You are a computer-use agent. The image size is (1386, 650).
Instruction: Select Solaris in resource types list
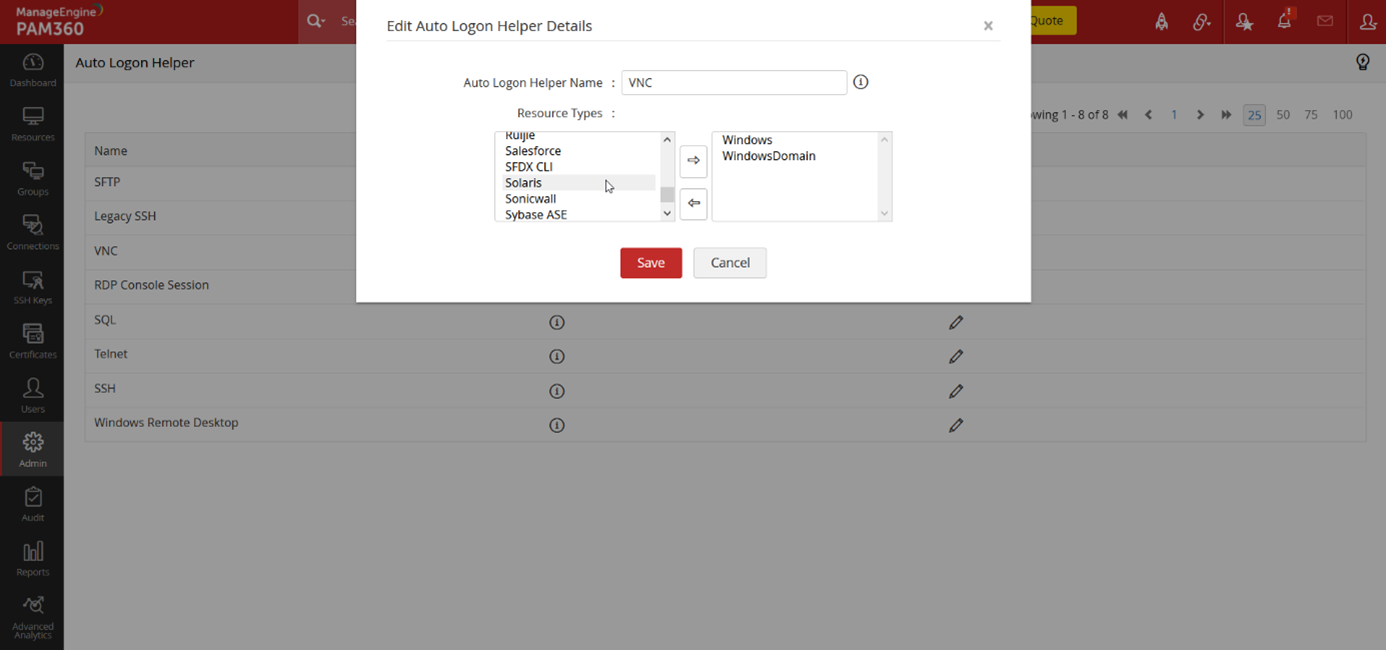[x=524, y=183]
